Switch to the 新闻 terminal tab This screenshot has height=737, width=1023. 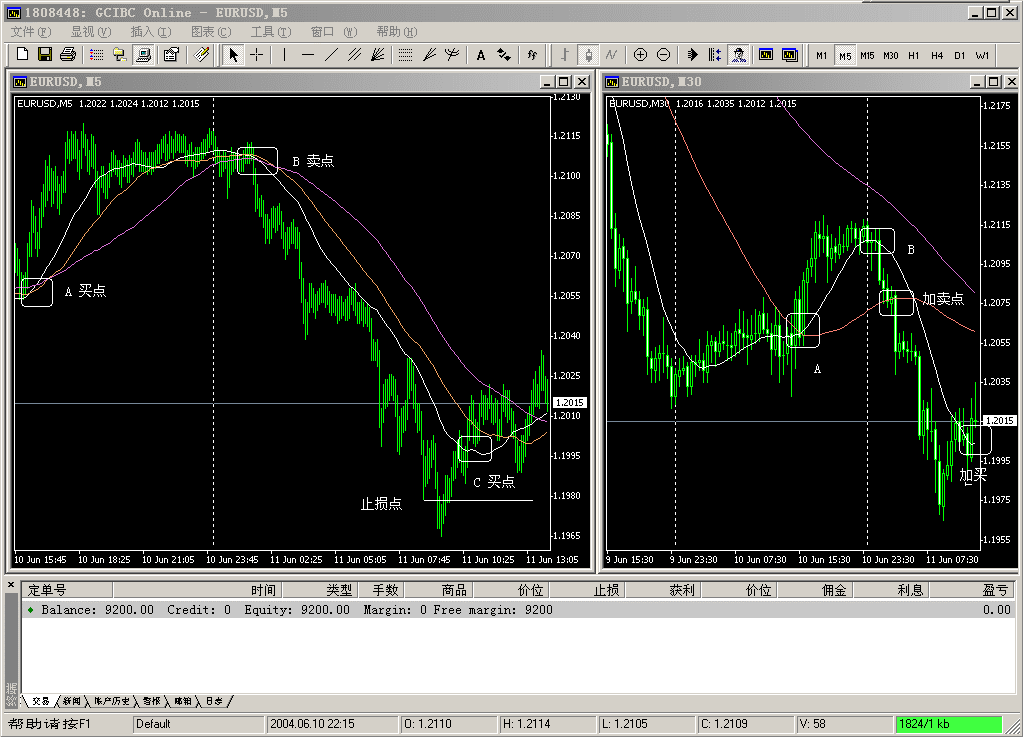pos(72,701)
